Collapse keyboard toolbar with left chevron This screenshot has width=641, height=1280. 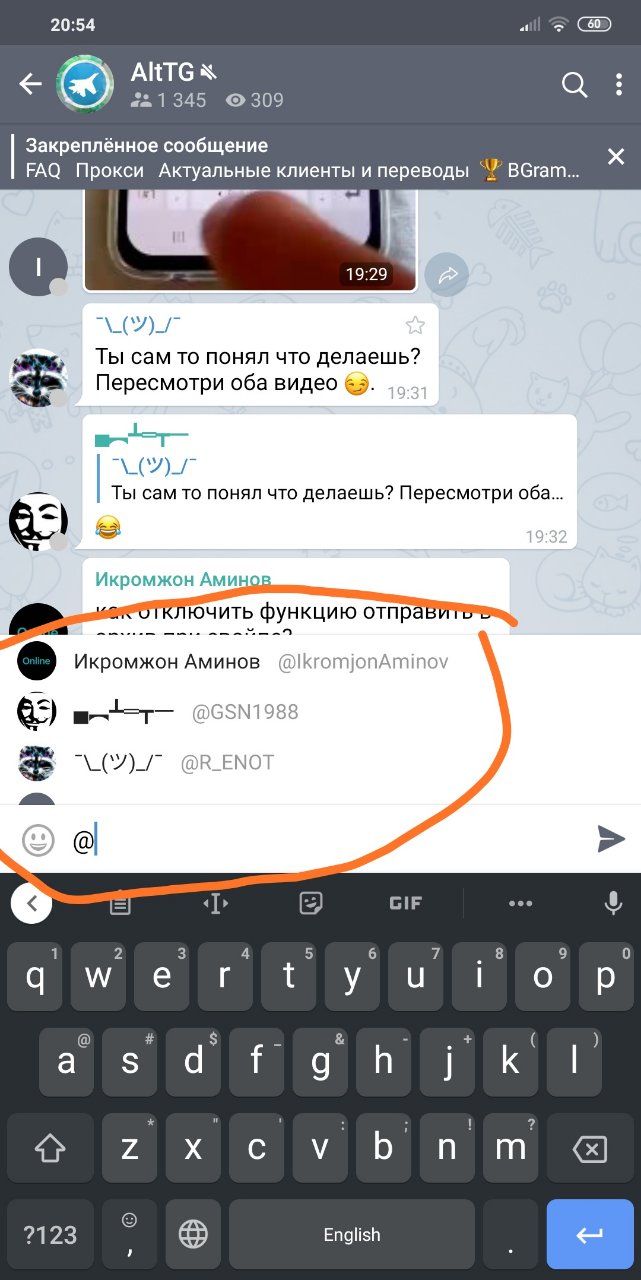[x=31, y=903]
